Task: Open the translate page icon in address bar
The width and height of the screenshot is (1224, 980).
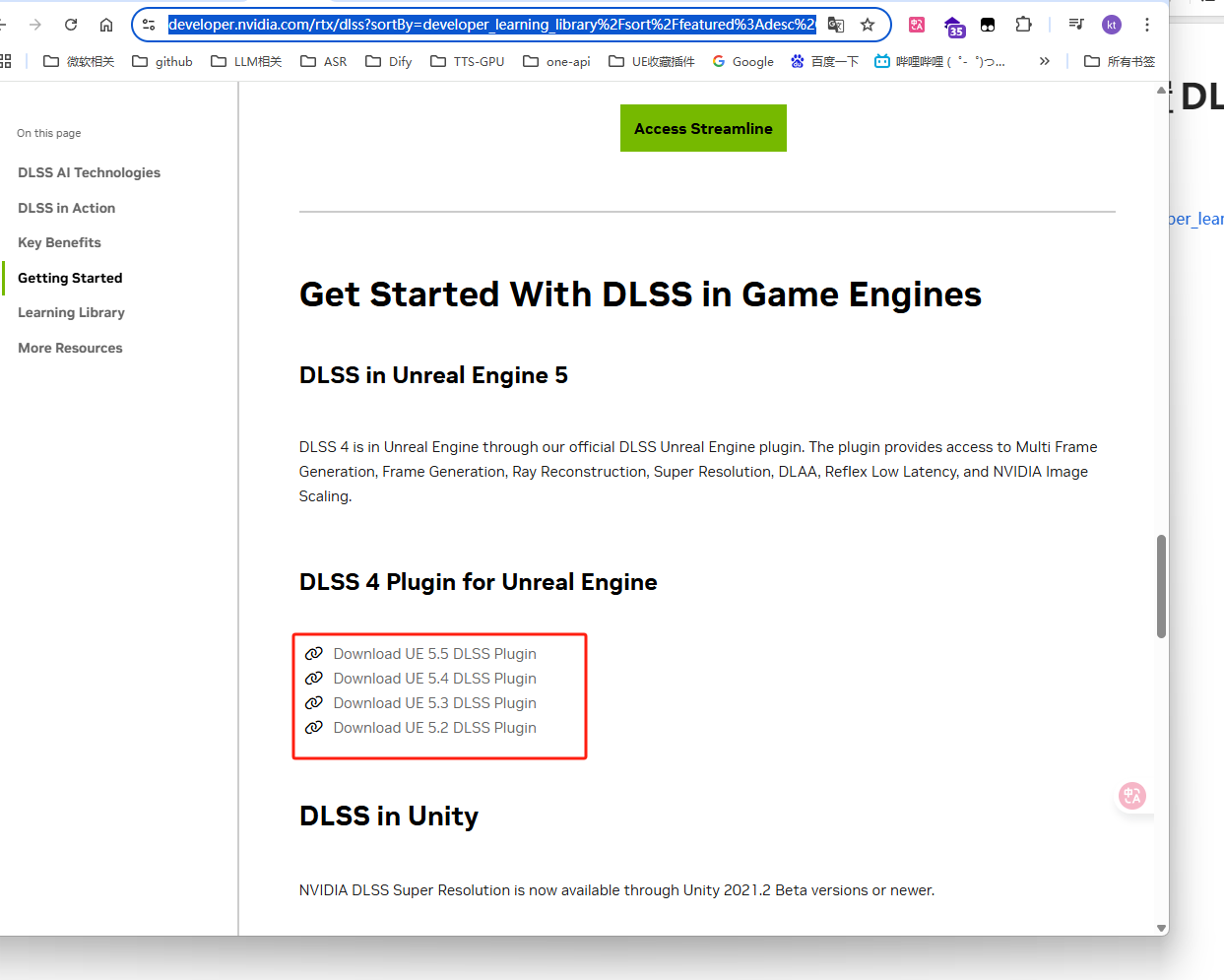Action: coord(836,25)
